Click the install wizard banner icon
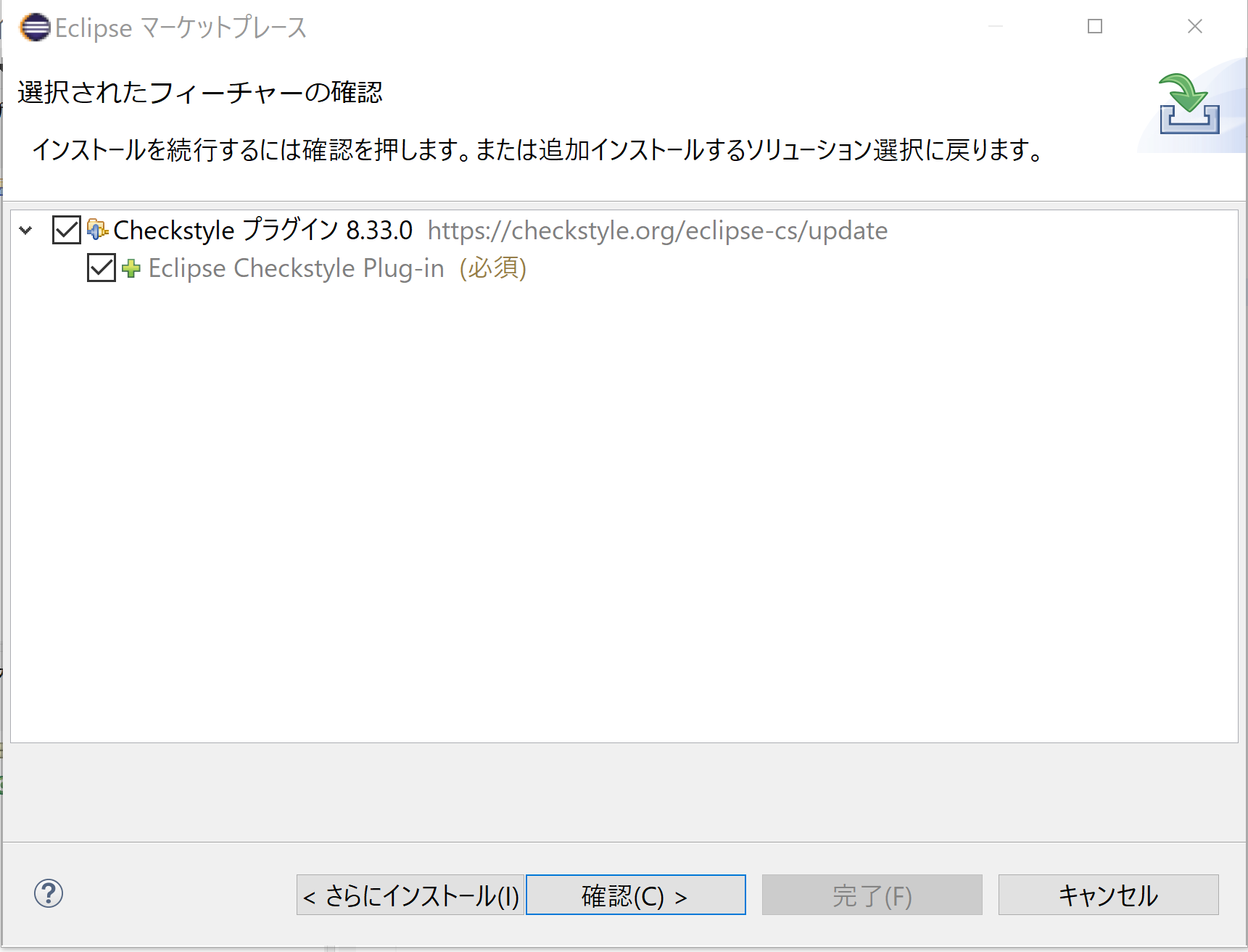The image size is (1248, 952). click(x=1189, y=104)
